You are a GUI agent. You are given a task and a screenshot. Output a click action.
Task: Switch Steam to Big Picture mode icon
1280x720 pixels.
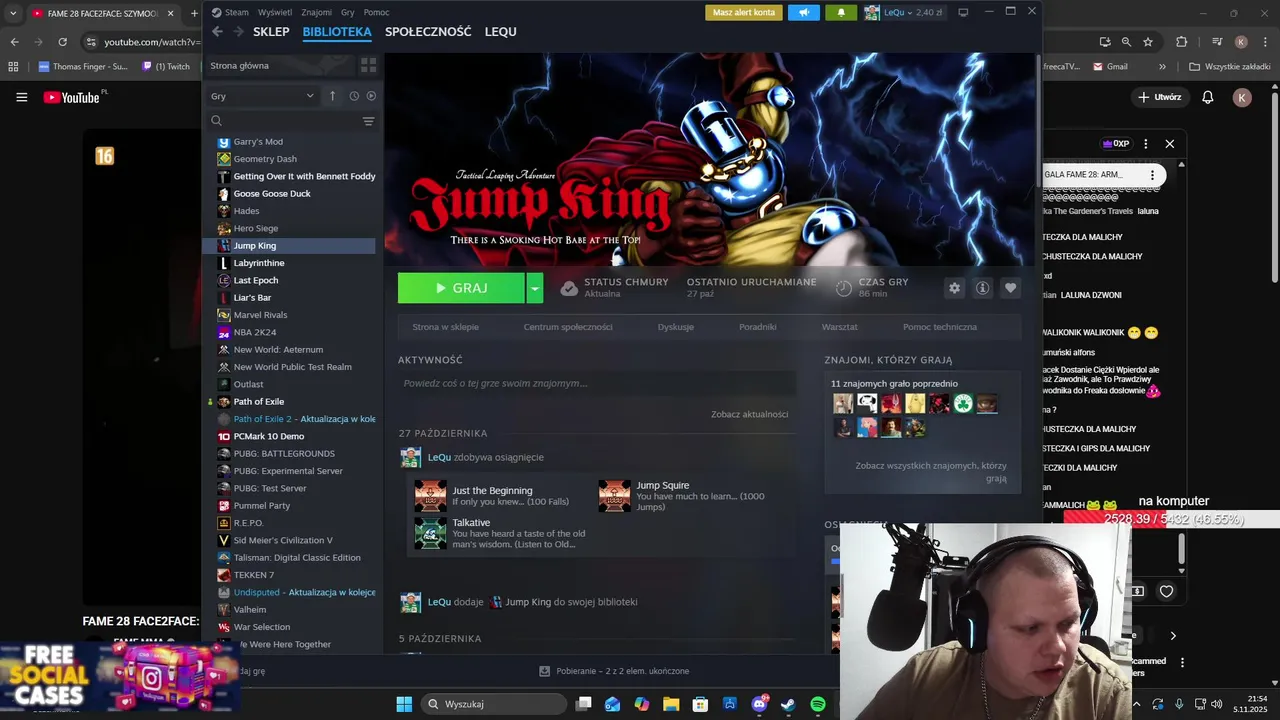point(963,13)
